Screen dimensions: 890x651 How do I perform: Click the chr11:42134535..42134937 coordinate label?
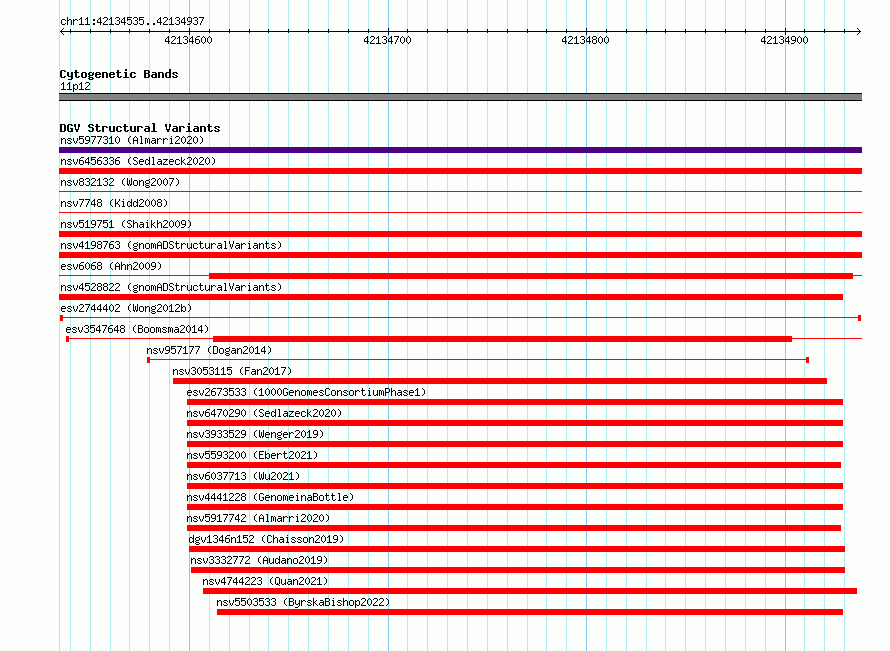132,21
